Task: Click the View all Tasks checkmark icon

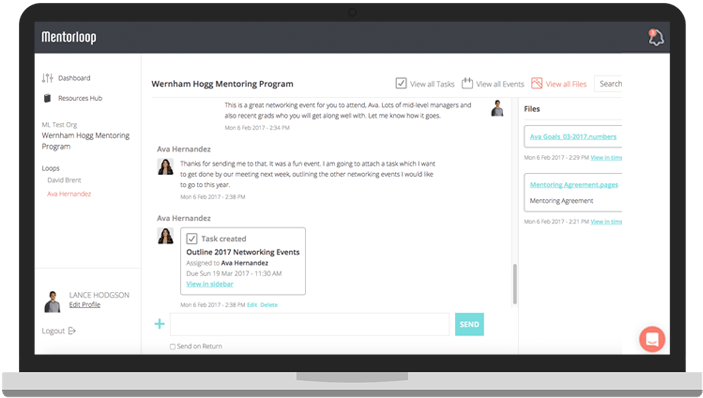Action: coord(401,83)
